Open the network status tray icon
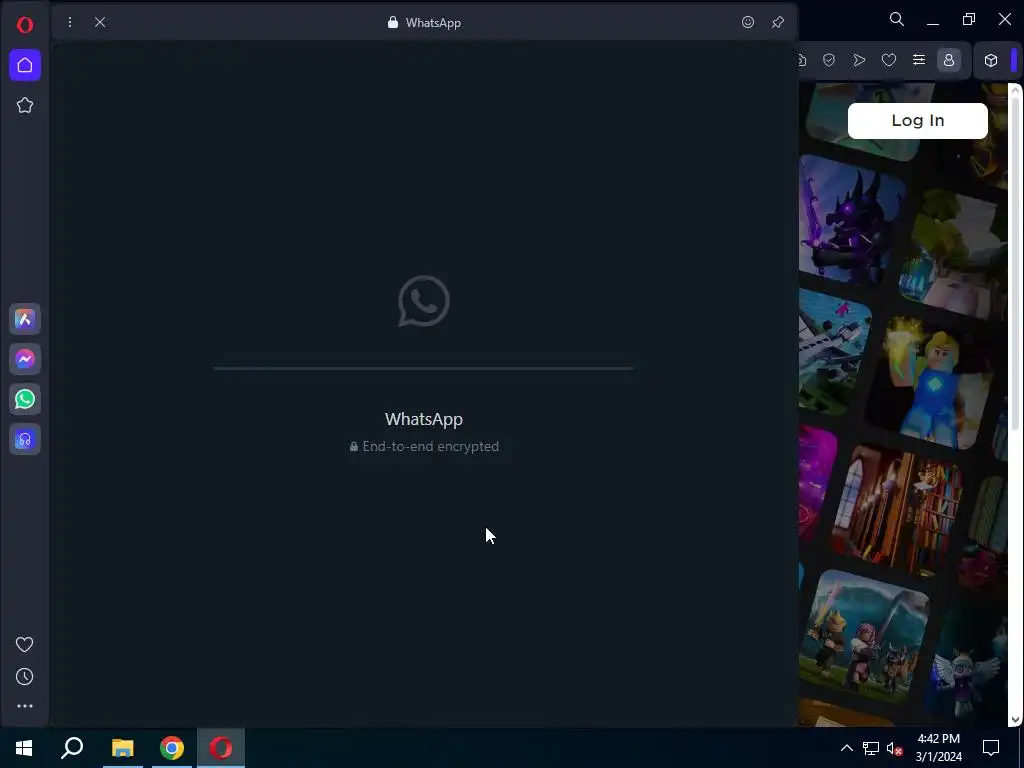 pyautogui.click(x=871, y=748)
